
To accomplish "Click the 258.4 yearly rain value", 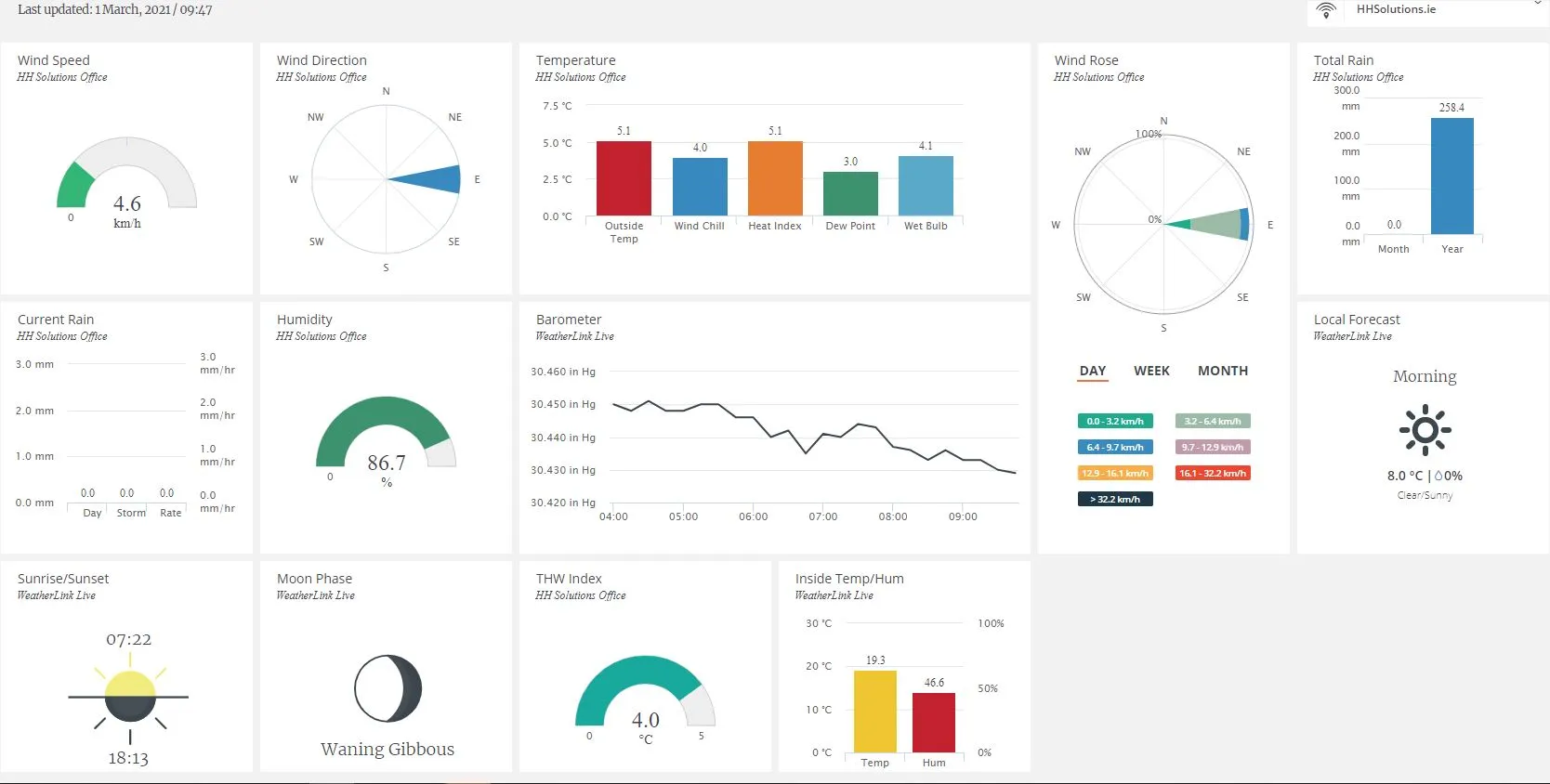I will [1451, 108].
